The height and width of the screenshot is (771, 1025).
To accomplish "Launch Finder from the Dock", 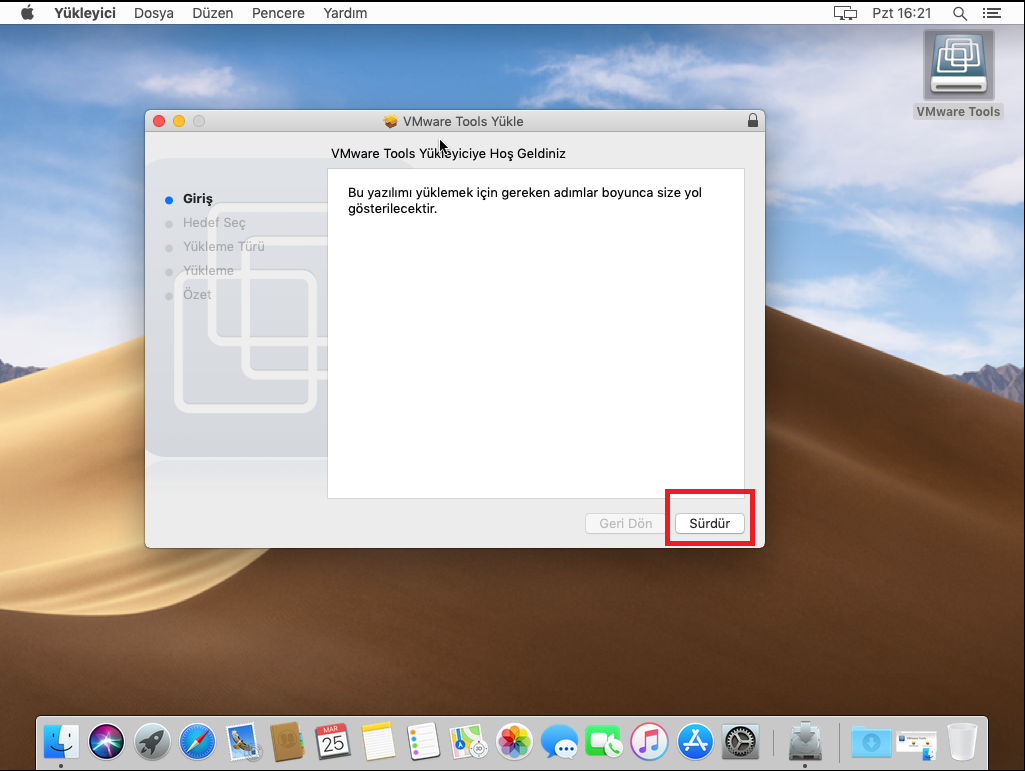I will click(61, 742).
